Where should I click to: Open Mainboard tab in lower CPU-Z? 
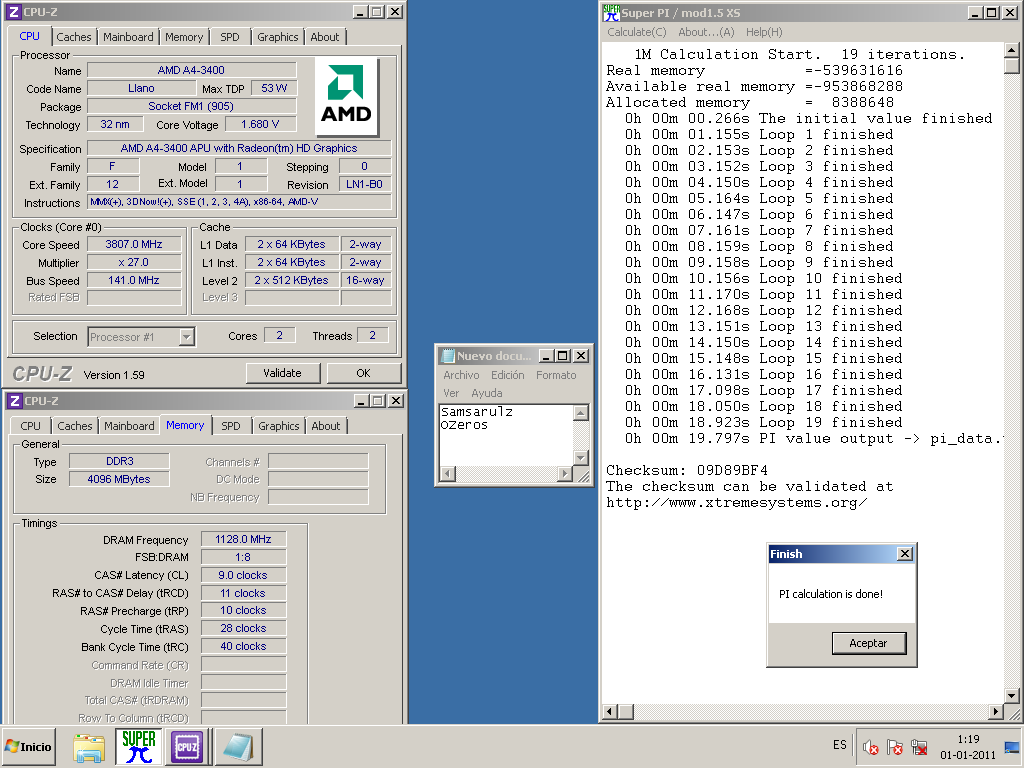(x=129, y=426)
